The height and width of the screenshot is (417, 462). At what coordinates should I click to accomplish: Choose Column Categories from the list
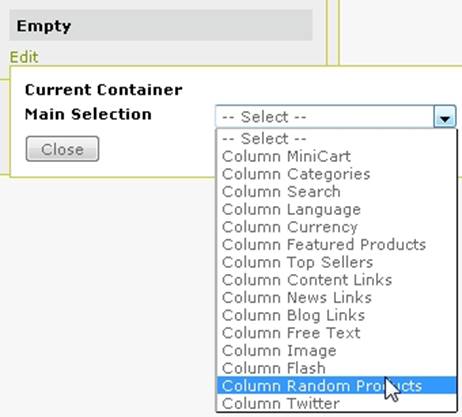tap(336, 174)
